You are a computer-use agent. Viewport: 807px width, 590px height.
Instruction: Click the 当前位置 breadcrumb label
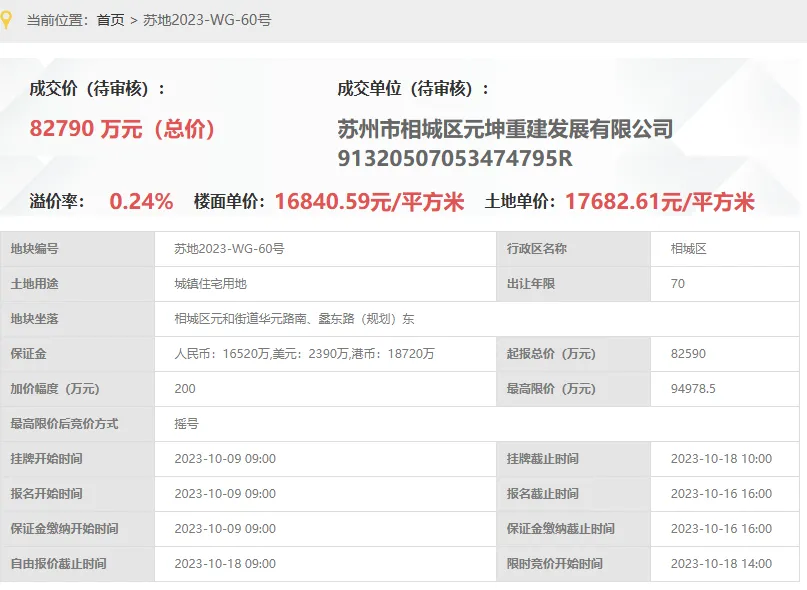pos(57,20)
